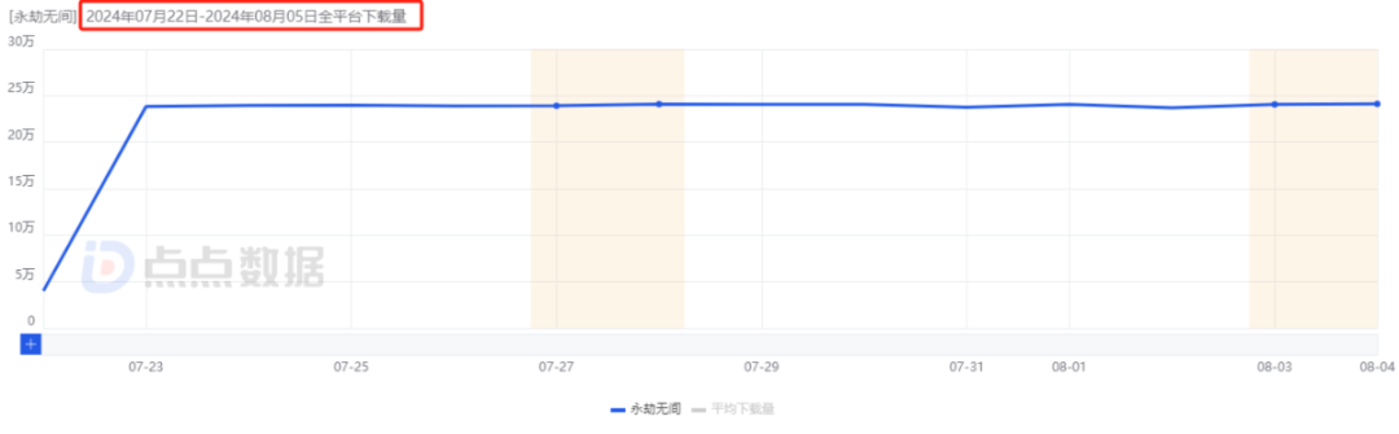Click the 08-01 x-axis date label

[x=1068, y=367]
